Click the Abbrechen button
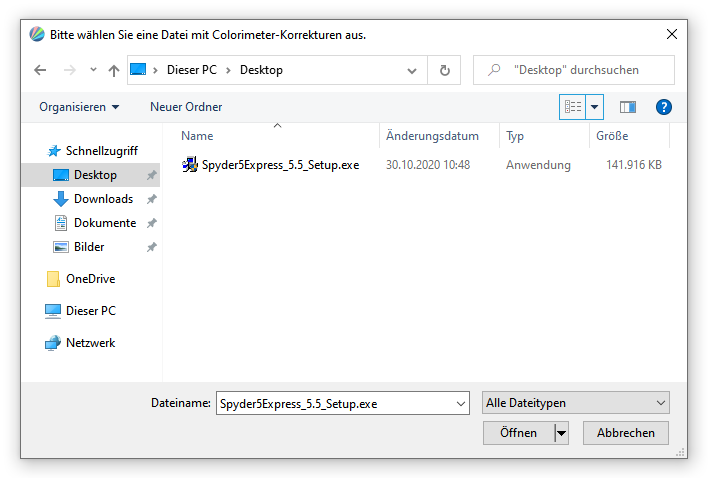Screen dimensions: 708x478 626,433
